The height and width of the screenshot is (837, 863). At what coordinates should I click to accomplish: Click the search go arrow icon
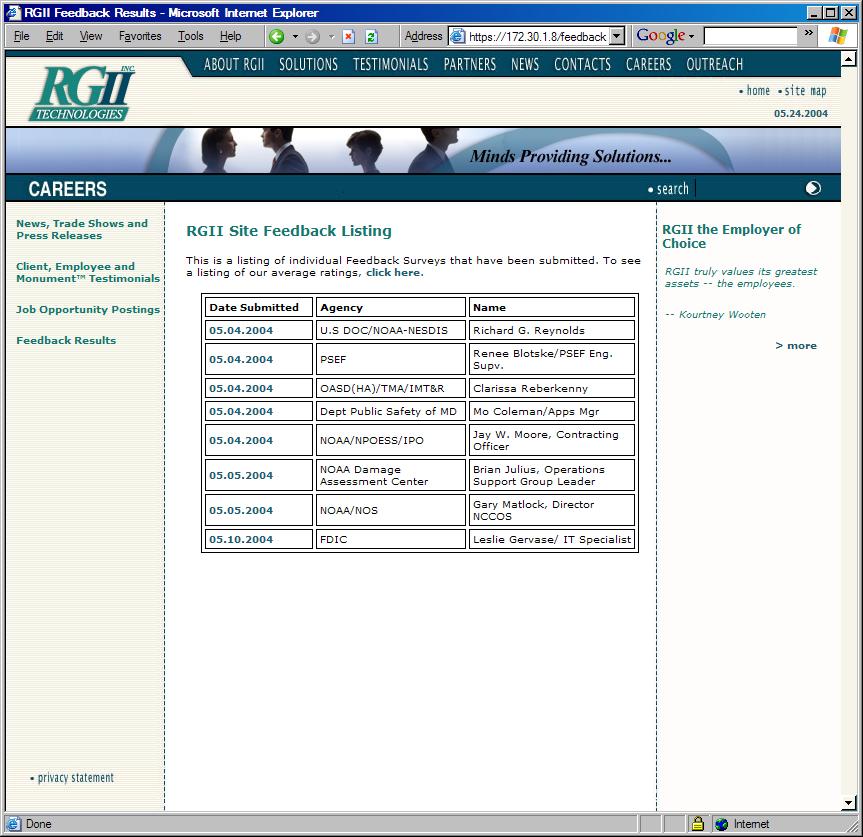813,188
